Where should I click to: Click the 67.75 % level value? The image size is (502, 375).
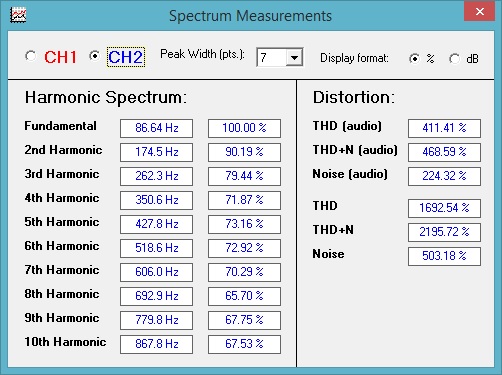tap(244, 320)
